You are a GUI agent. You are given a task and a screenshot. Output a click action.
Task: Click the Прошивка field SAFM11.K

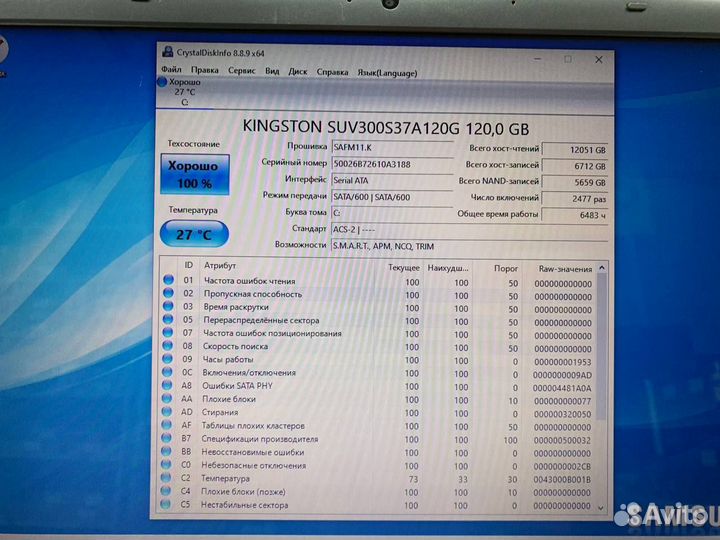pos(392,147)
